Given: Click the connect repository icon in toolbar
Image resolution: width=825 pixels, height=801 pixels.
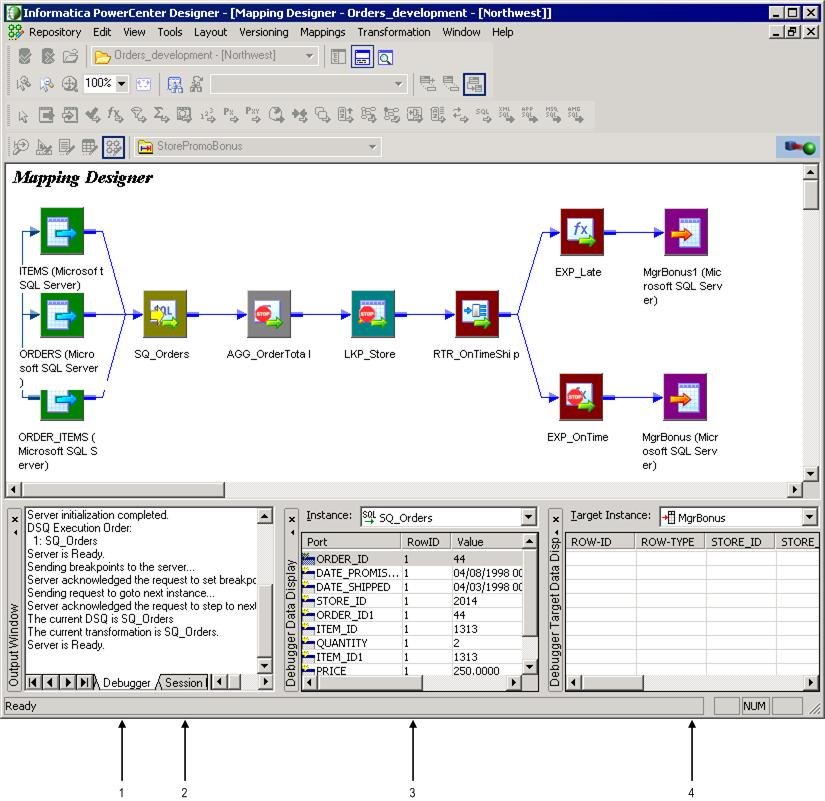Looking at the screenshot, I should 25,56.
